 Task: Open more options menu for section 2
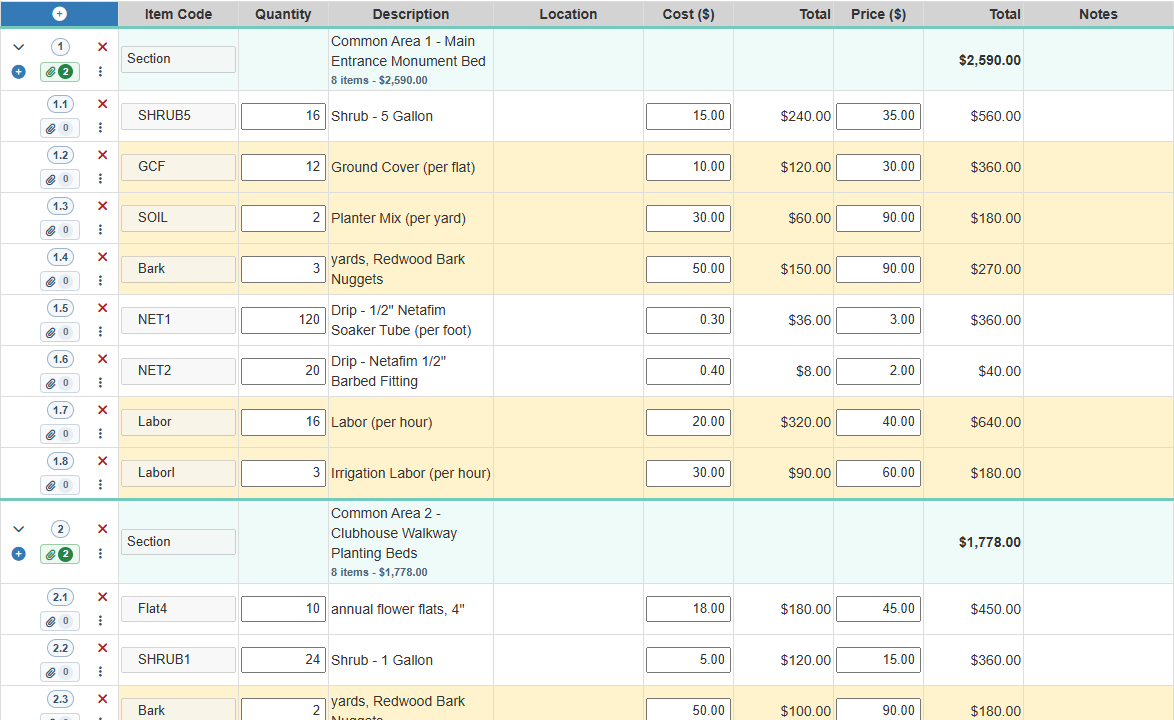coord(100,554)
